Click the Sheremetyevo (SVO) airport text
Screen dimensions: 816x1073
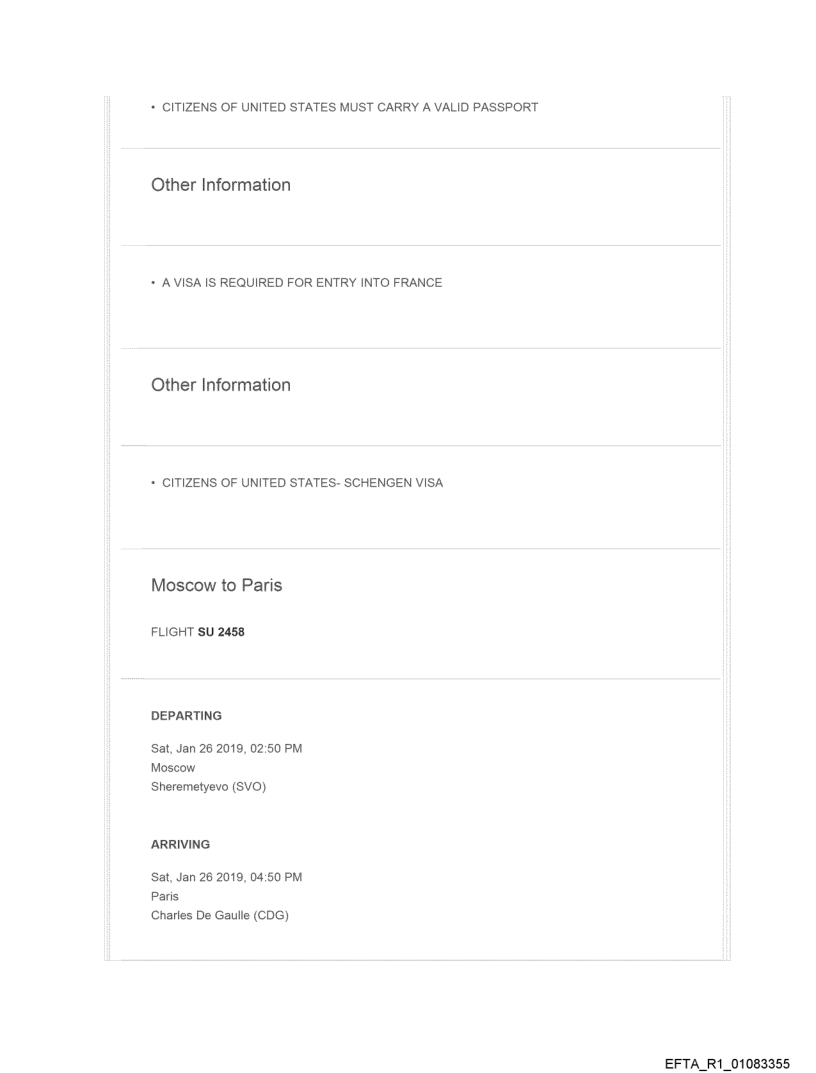click(x=208, y=787)
